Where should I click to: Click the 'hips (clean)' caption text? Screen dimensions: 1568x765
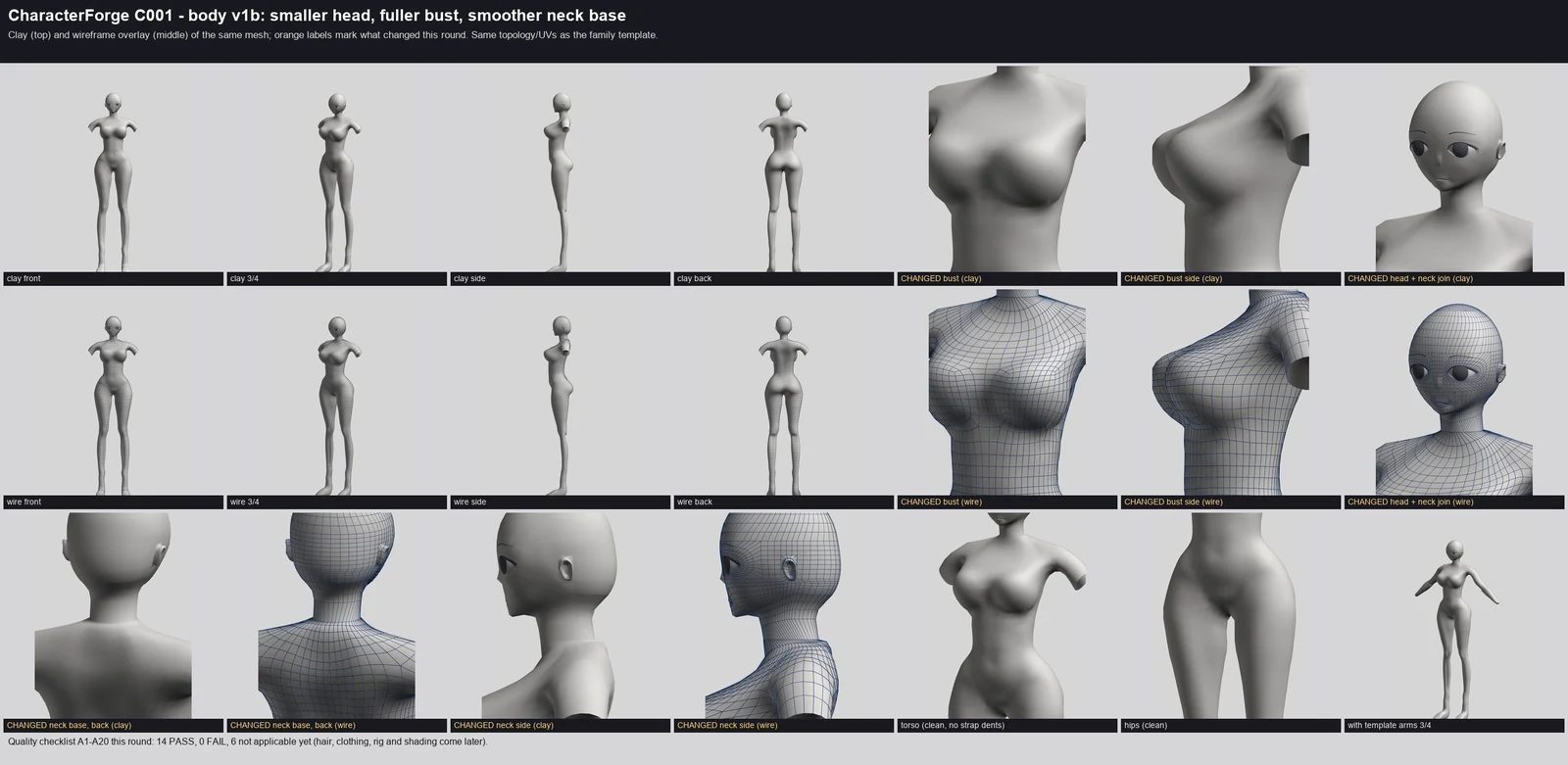tap(1146, 726)
